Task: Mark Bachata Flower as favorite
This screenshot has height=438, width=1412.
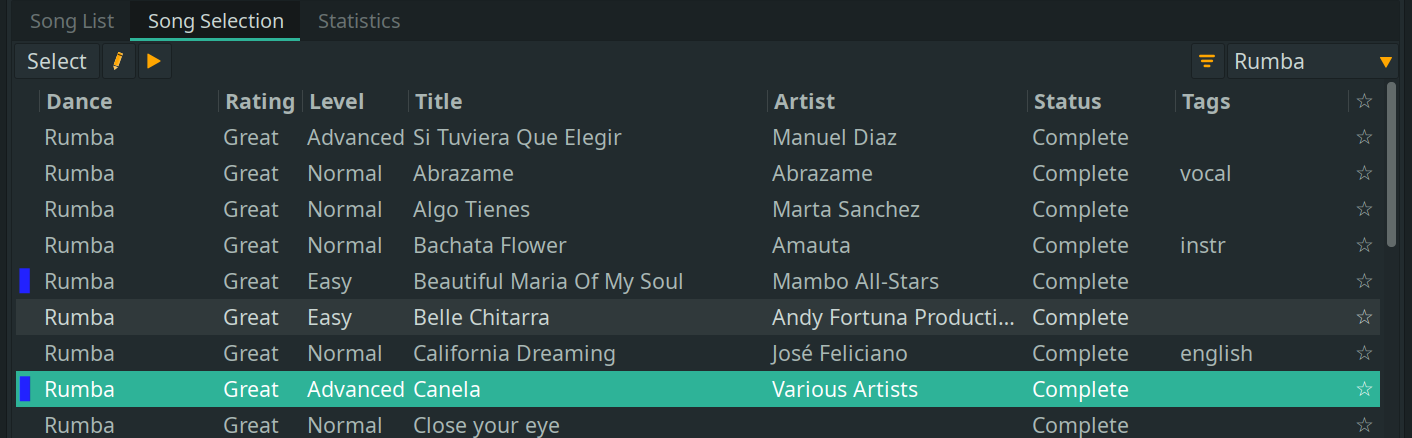Action: point(1364,245)
